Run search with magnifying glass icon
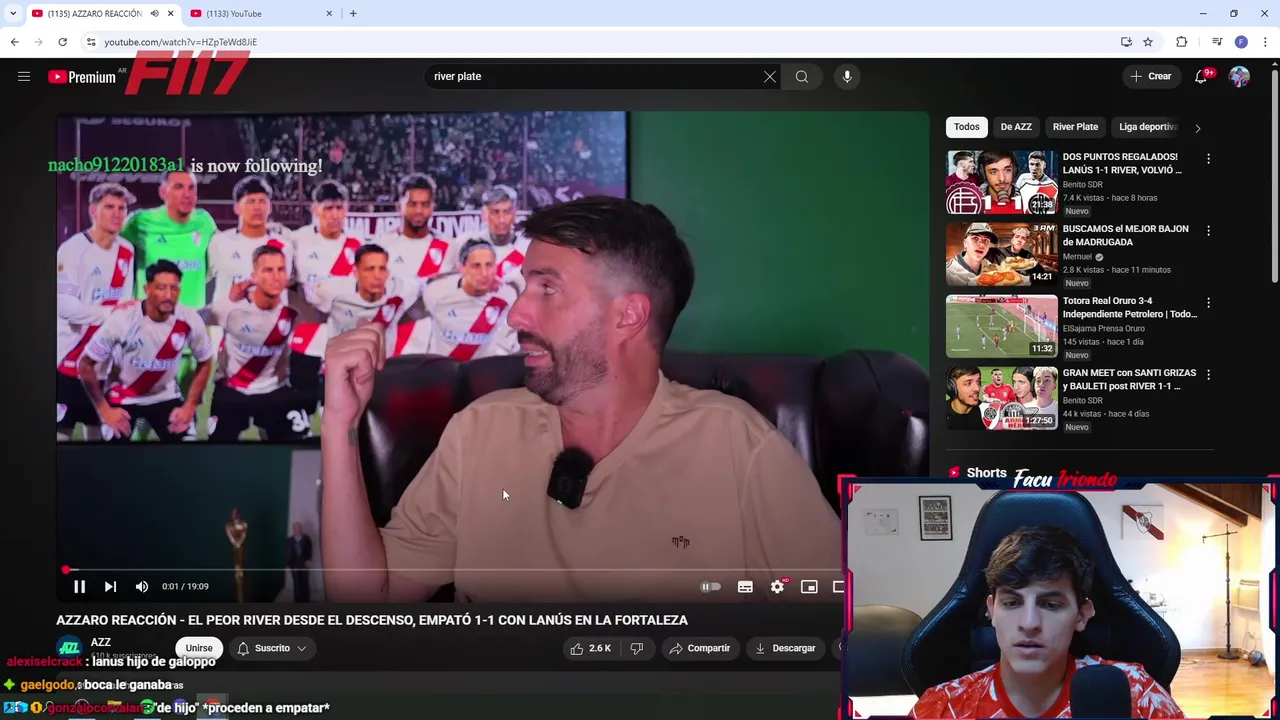 [802, 76]
